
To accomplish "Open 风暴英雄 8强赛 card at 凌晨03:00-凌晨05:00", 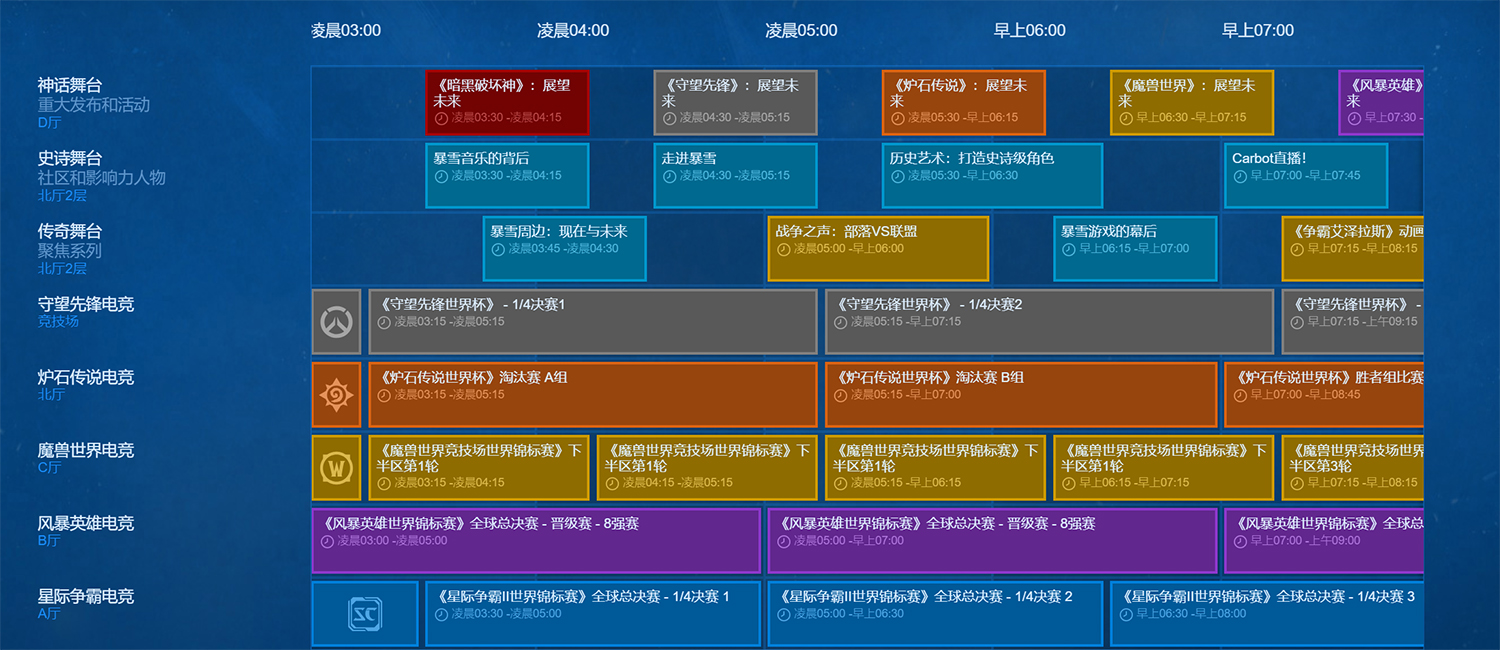I will [x=536, y=541].
